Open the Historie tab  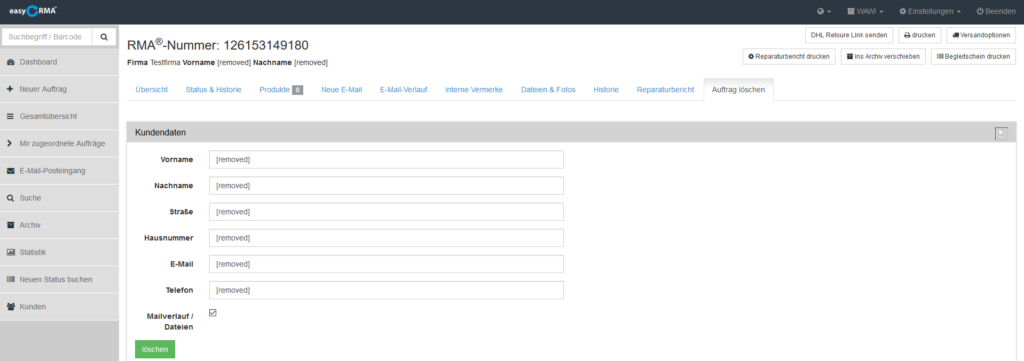[x=606, y=90]
